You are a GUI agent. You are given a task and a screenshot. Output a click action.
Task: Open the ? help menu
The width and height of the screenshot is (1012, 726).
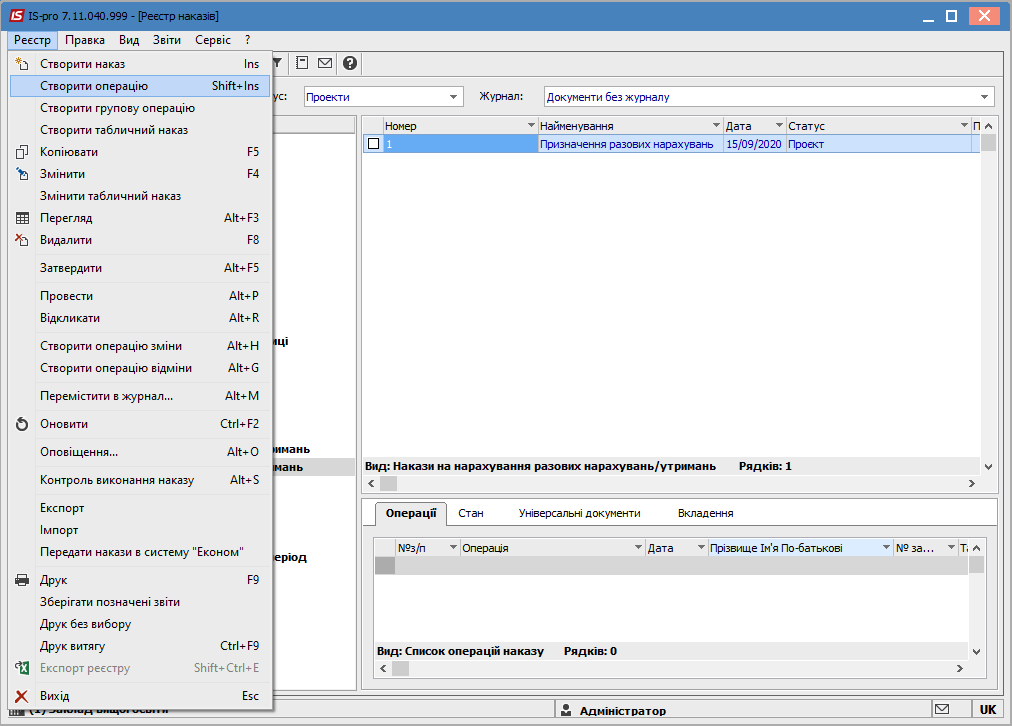pos(248,40)
